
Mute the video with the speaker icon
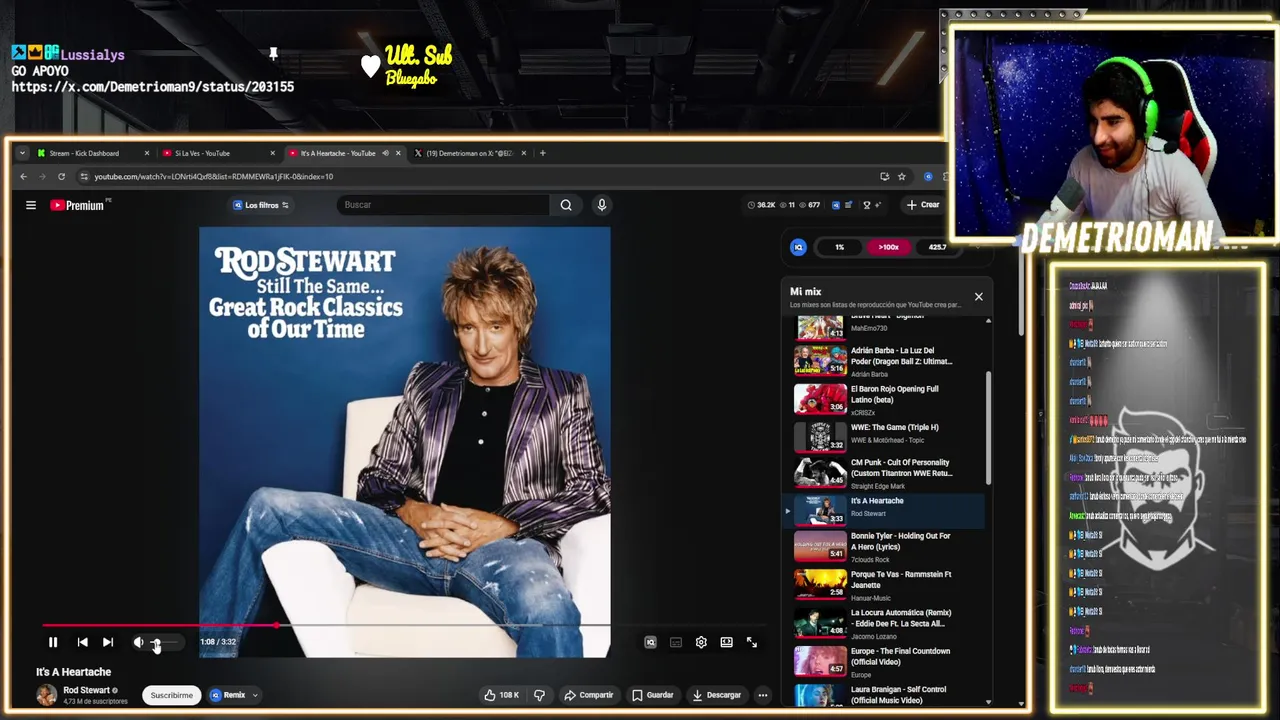[139, 642]
